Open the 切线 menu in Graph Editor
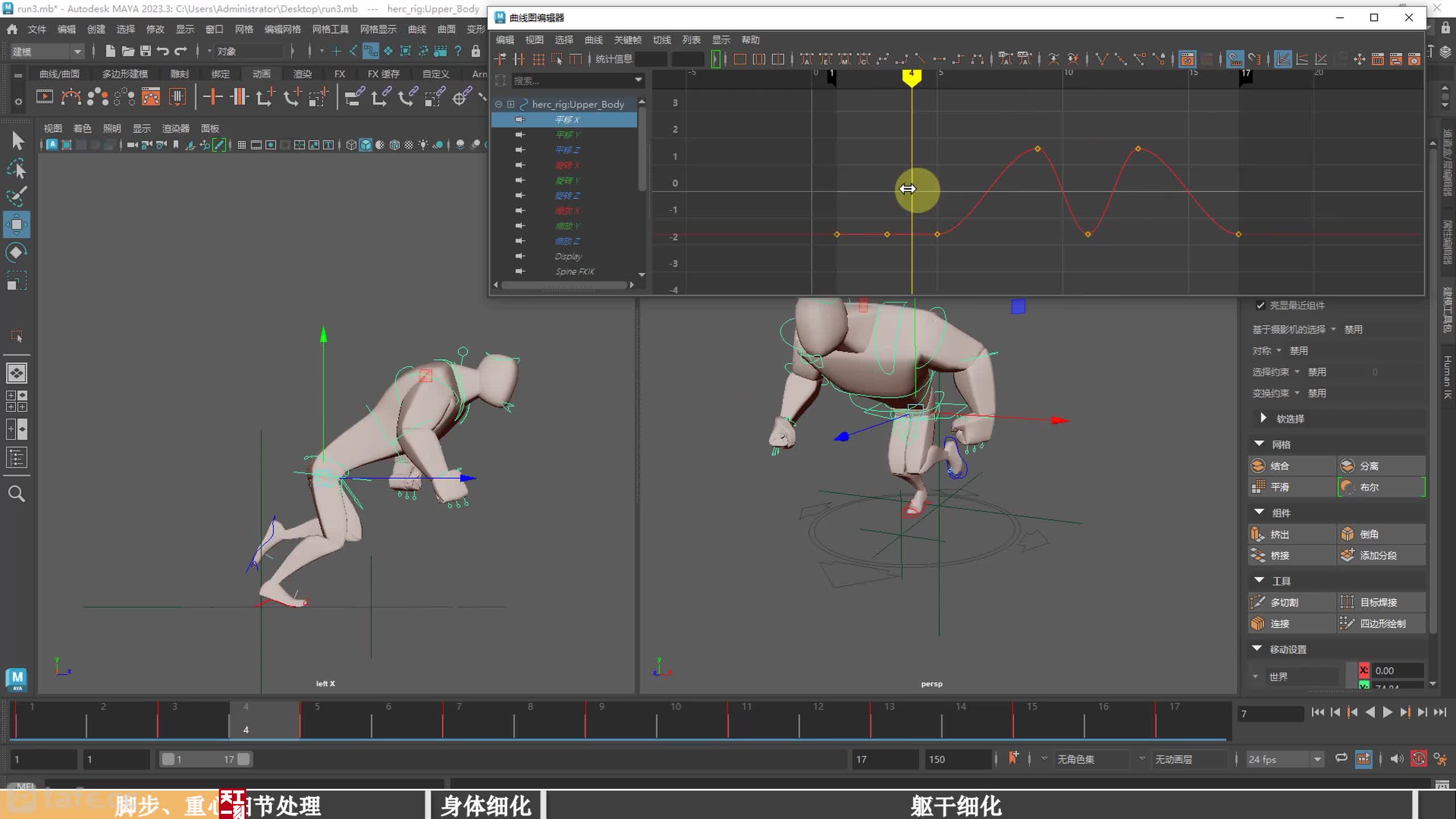The height and width of the screenshot is (819, 1456). click(x=661, y=40)
